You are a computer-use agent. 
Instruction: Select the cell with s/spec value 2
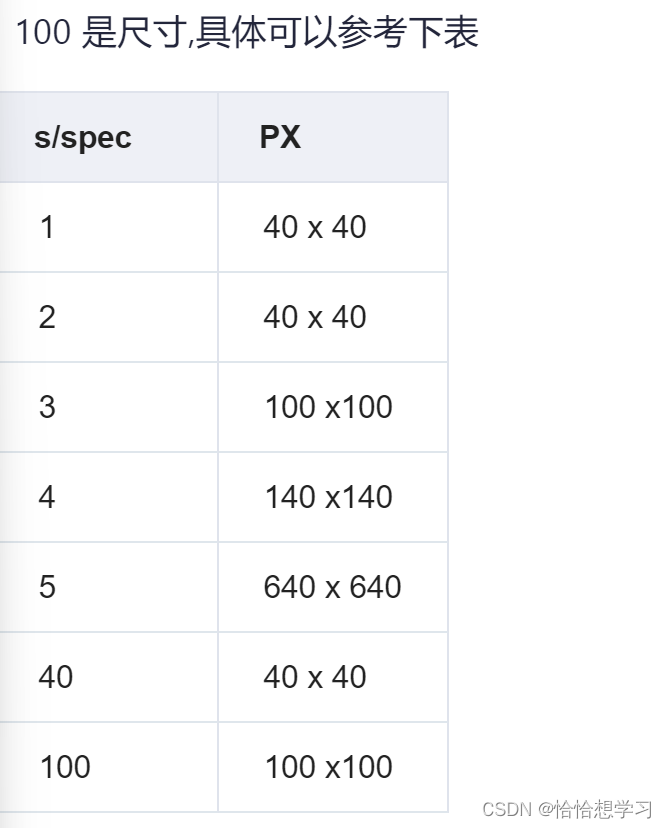coord(108,317)
